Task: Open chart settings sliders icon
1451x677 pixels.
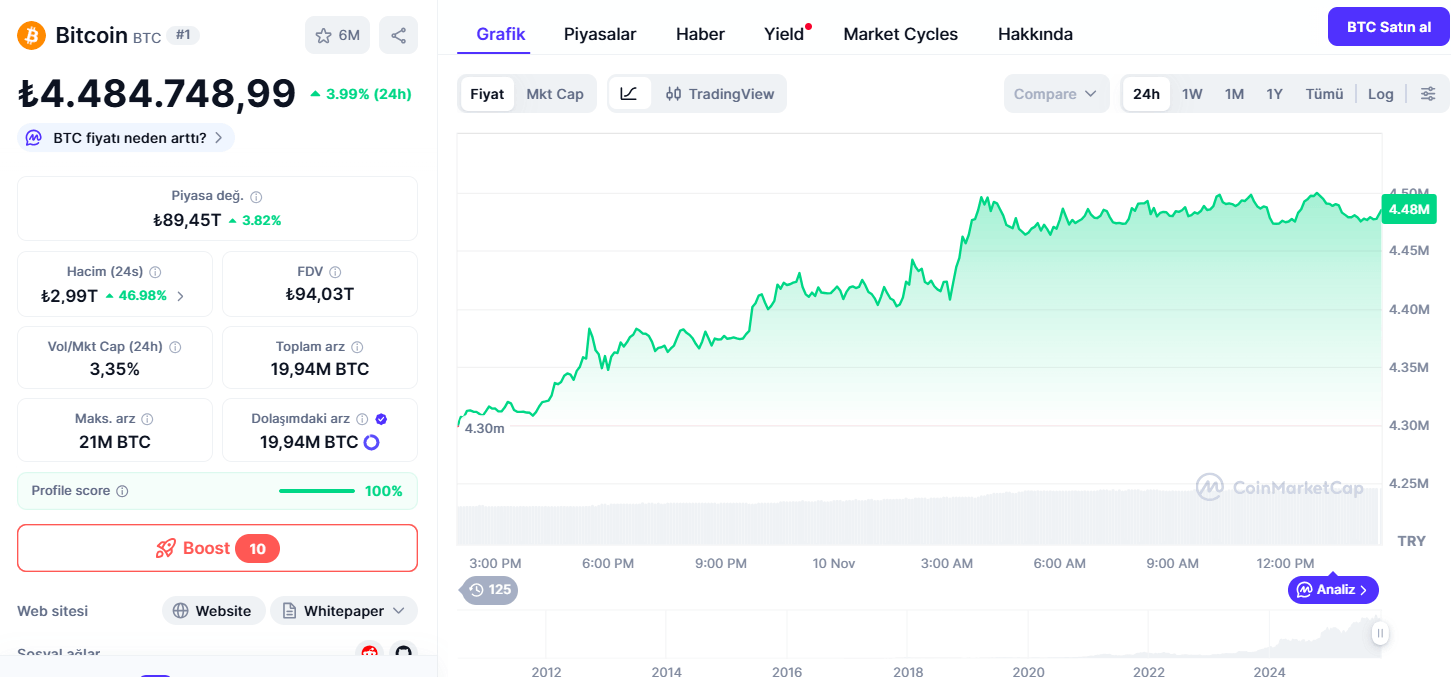Action: point(1428,94)
